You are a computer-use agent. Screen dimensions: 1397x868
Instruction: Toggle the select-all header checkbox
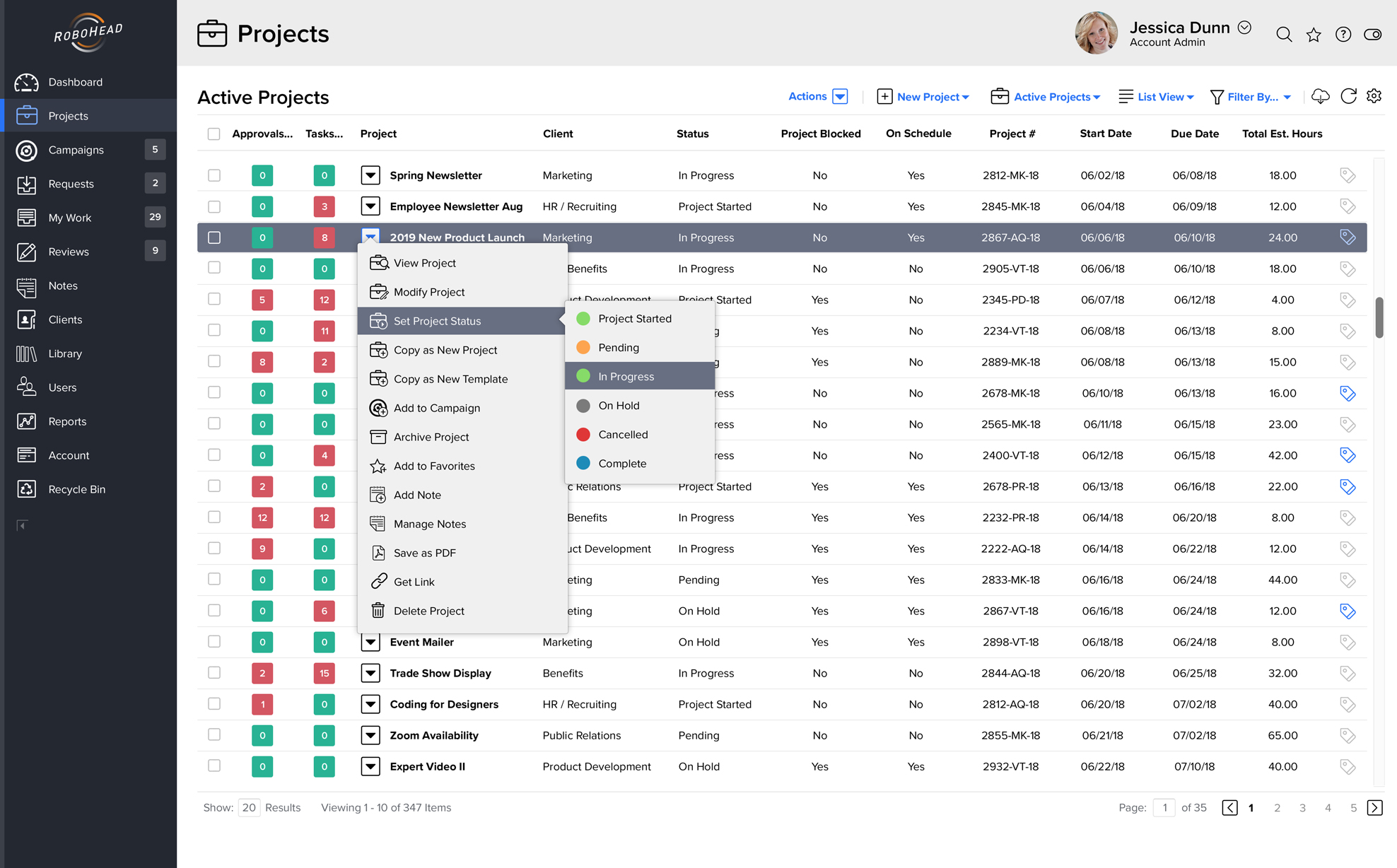click(x=214, y=134)
